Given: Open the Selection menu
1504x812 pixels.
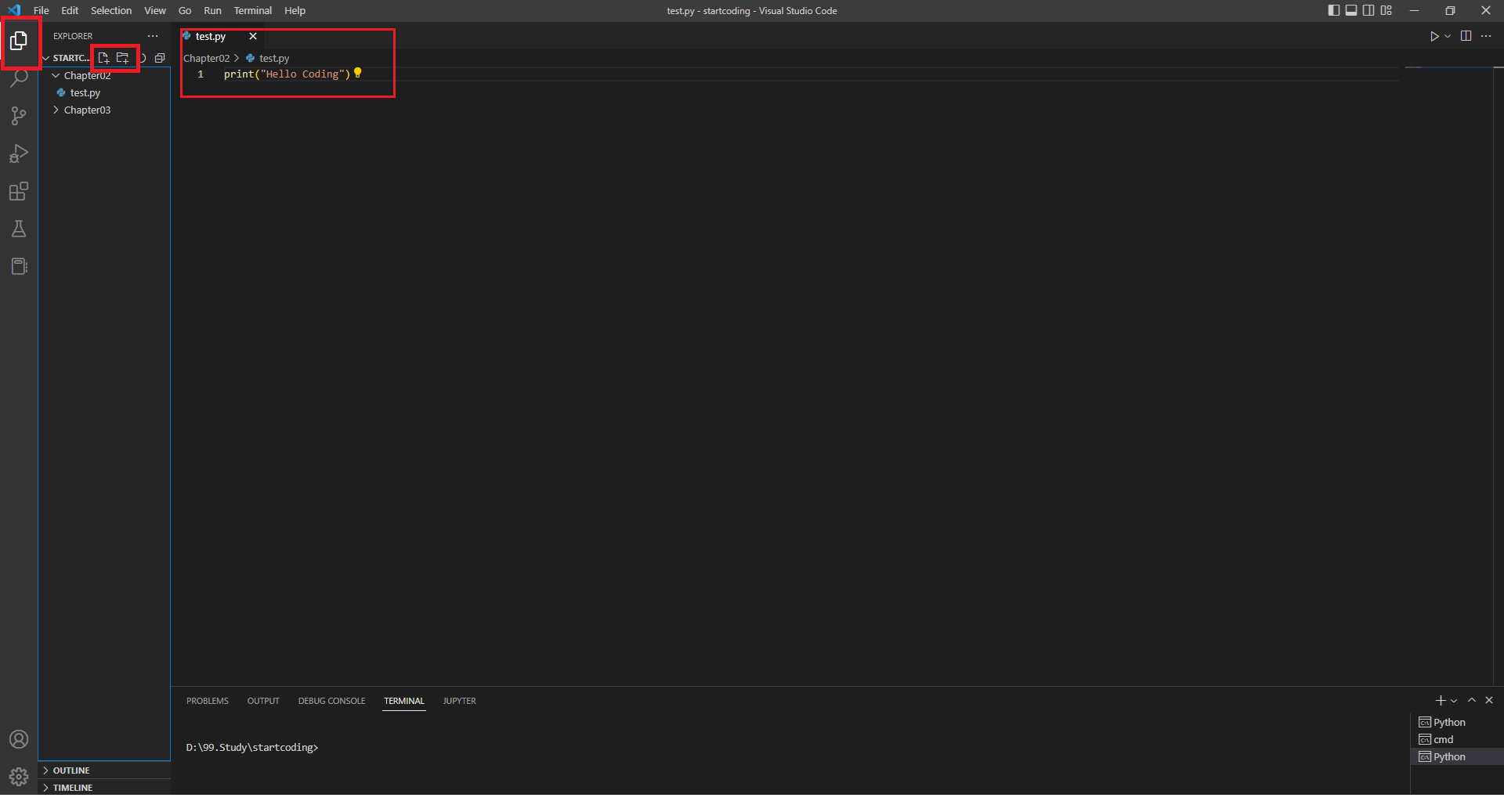Looking at the screenshot, I should click(x=111, y=10).
